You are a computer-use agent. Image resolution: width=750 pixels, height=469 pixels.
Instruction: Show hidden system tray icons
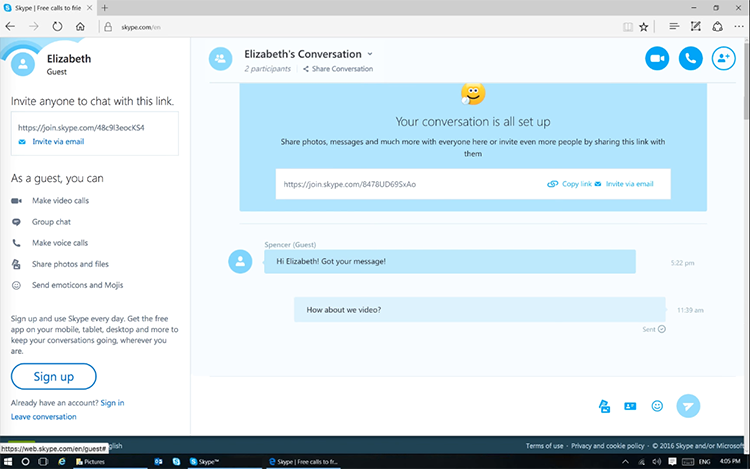pyautogui.click(x=625, y=462)
